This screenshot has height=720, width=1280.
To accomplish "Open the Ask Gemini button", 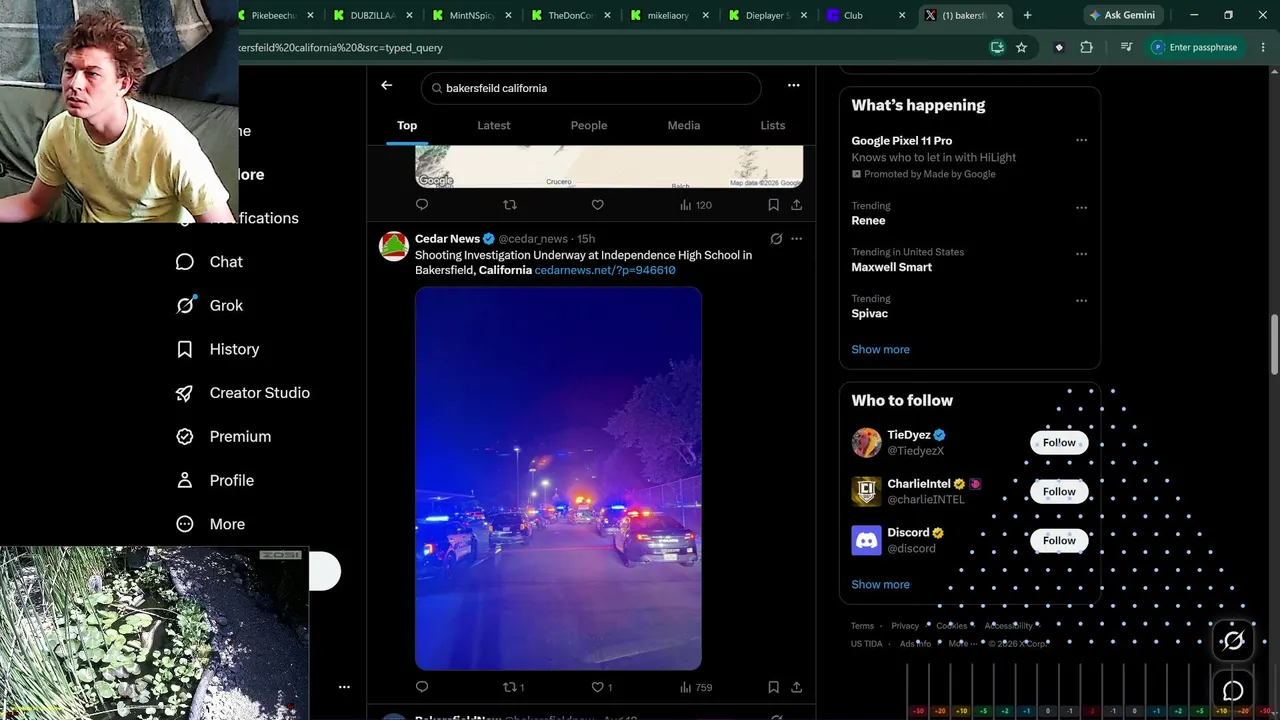I will 1122,15.
